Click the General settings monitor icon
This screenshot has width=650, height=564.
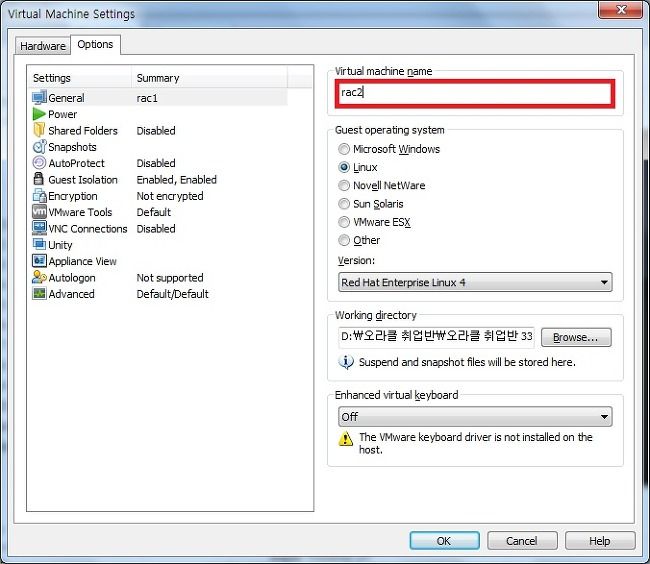click(39, 98)
